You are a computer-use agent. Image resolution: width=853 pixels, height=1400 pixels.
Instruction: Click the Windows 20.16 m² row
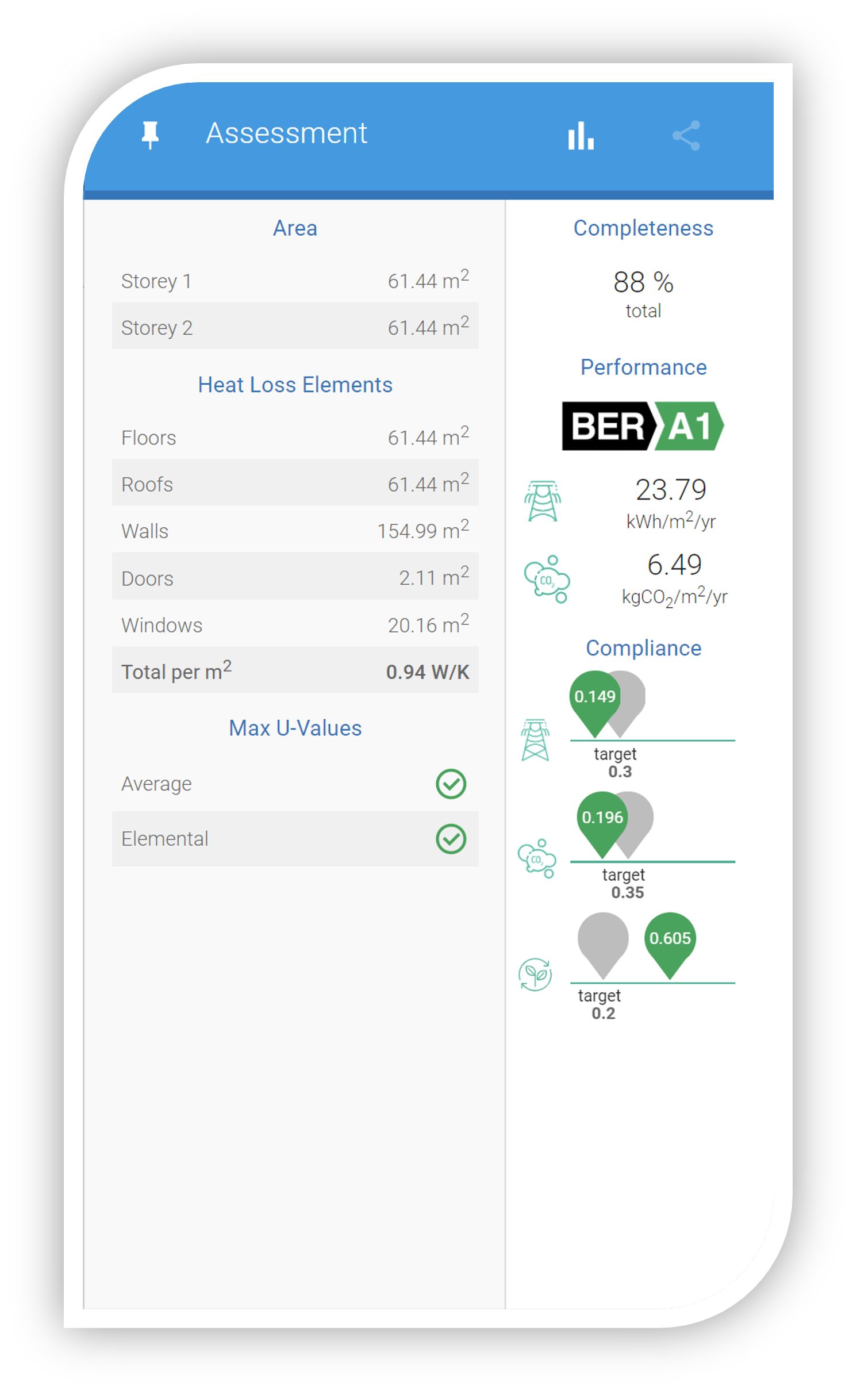(x=295, y=624)
